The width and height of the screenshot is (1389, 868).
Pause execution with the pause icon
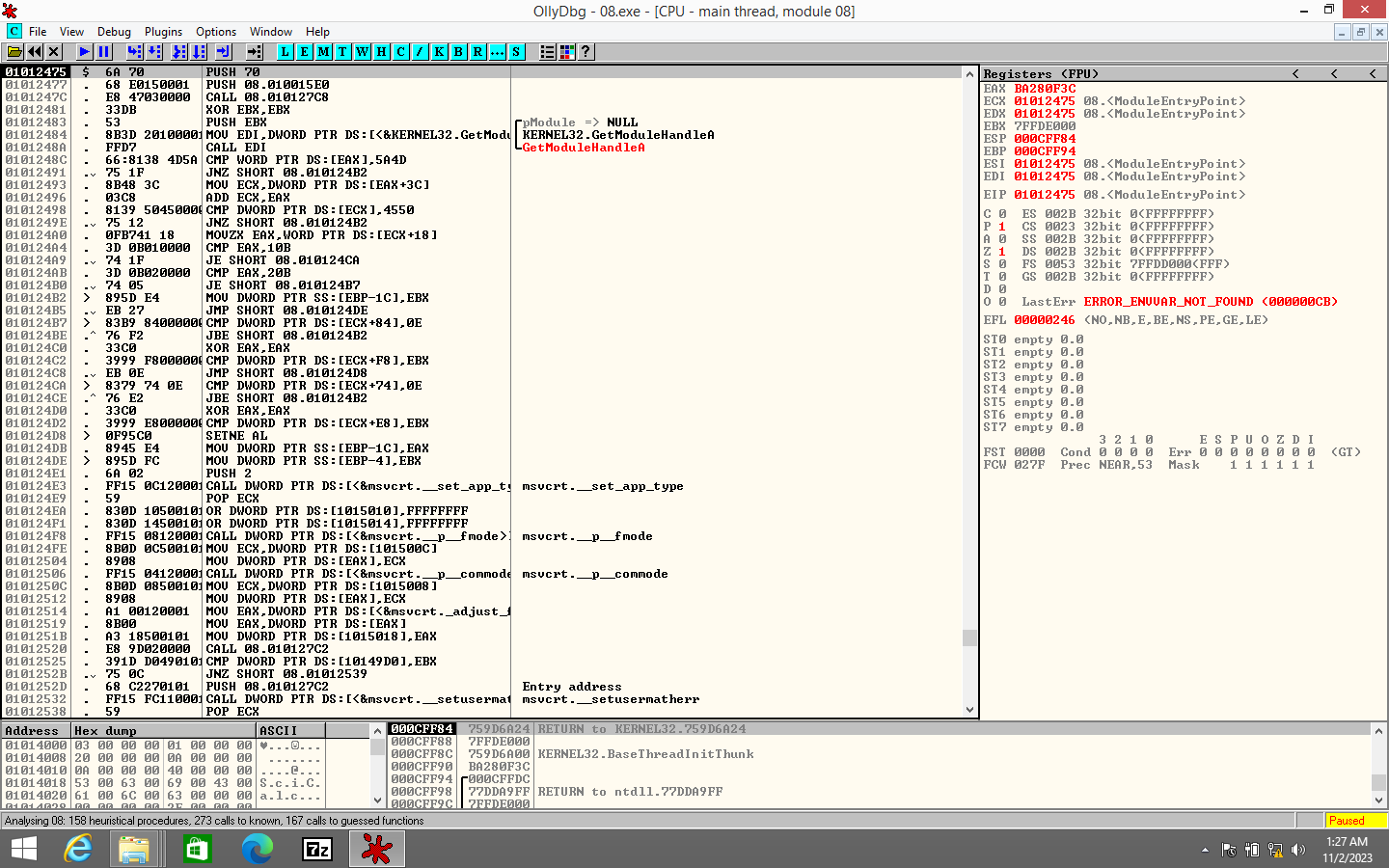click(x=104, y=52)
